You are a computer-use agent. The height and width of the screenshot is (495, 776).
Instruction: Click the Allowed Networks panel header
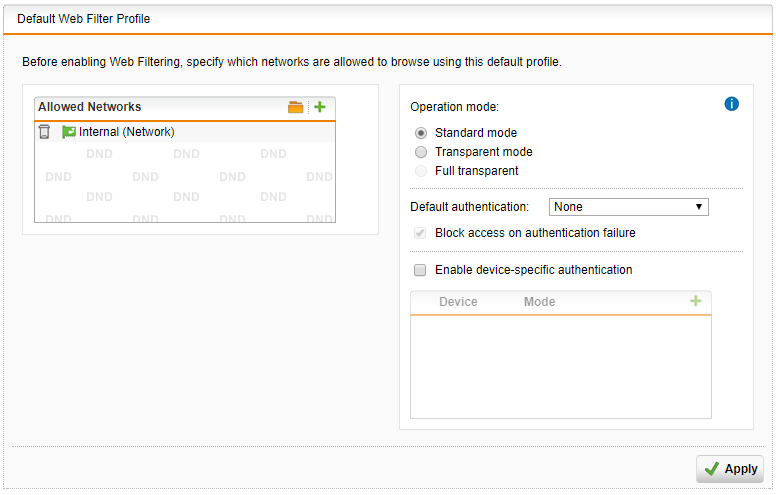(90, 107)
